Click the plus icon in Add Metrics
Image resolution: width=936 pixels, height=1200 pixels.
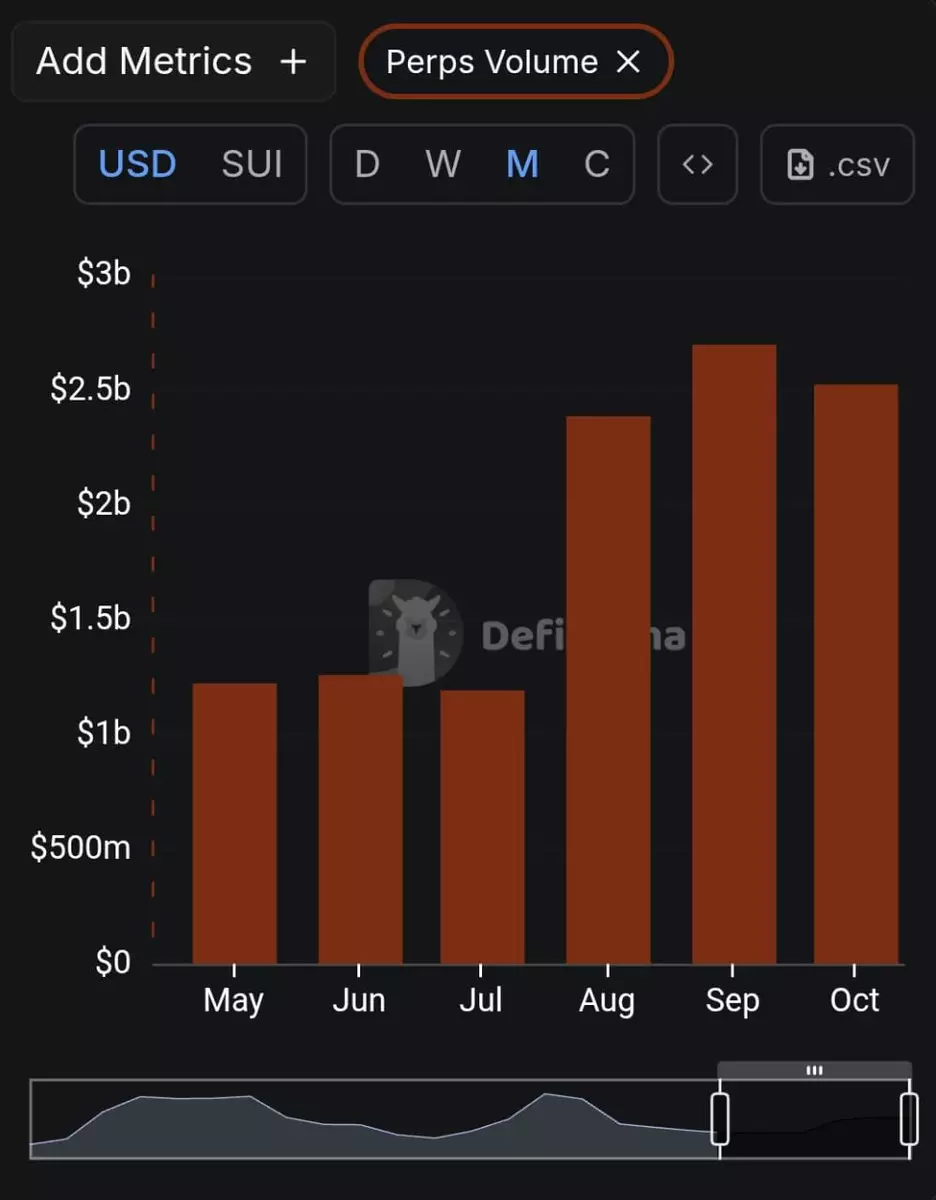[x=293, y=62]
